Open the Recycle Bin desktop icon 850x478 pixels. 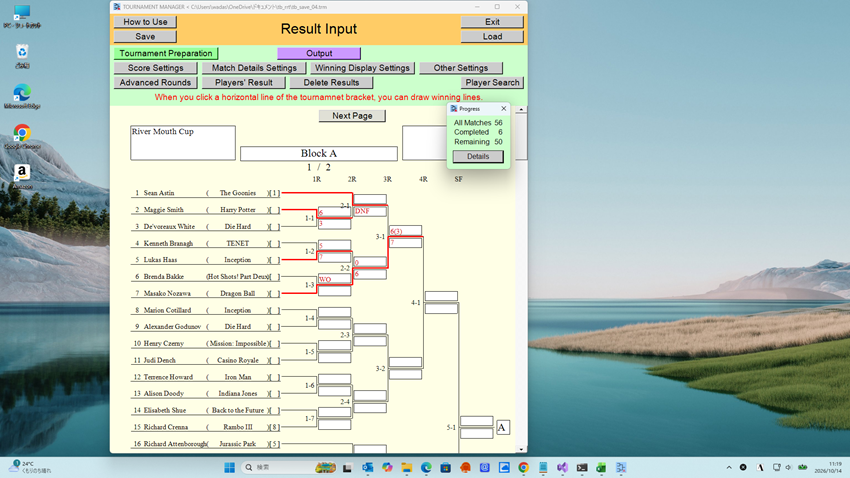point(22,56)
